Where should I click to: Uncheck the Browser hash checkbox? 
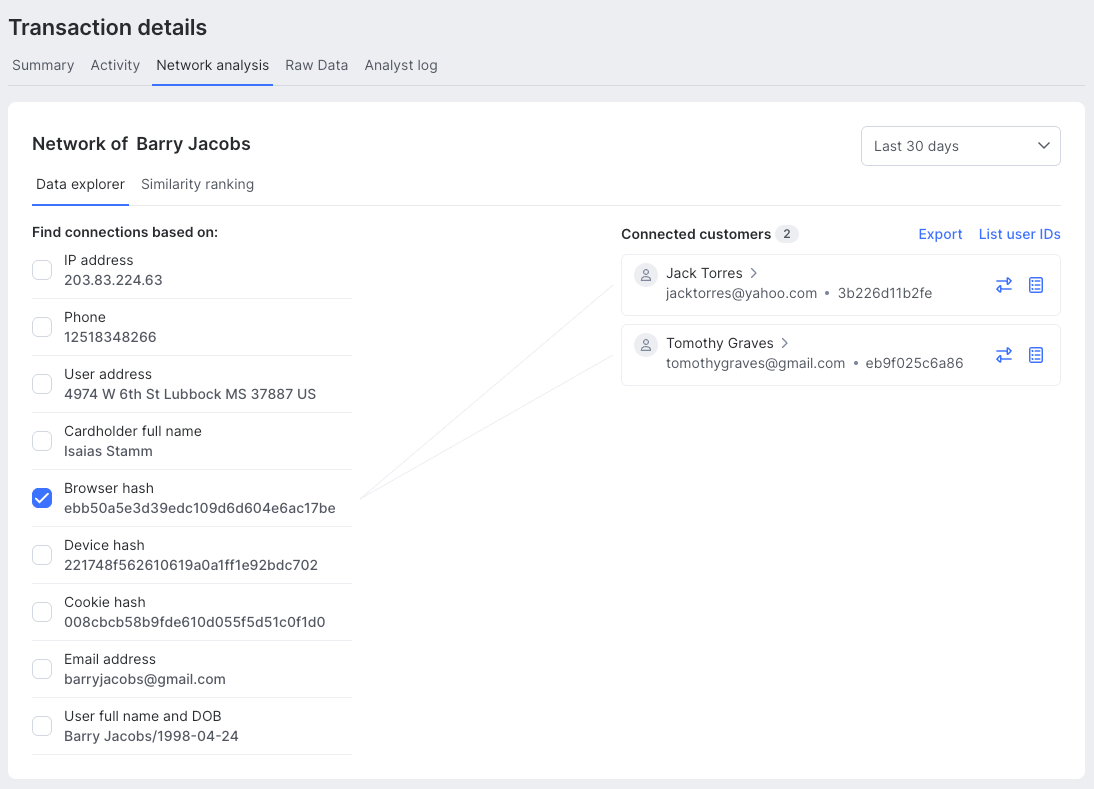(x=42, y=498)
